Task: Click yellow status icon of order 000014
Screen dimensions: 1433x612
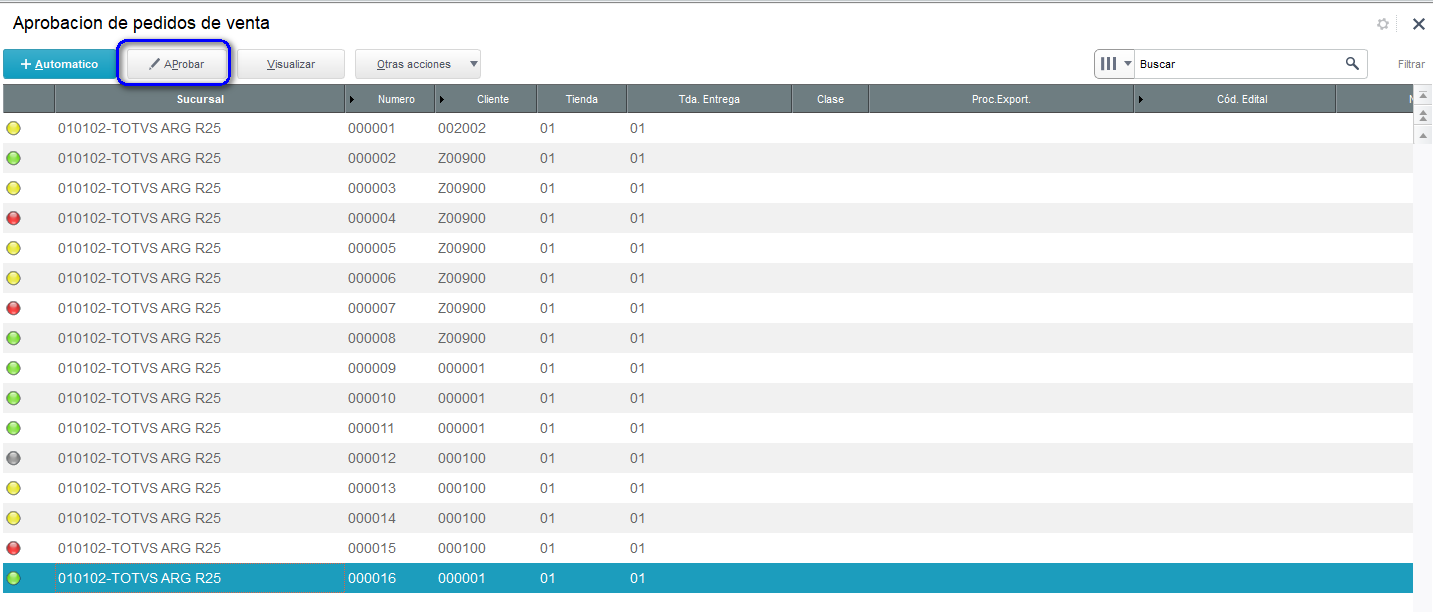Action: click(x=13, y=518)
